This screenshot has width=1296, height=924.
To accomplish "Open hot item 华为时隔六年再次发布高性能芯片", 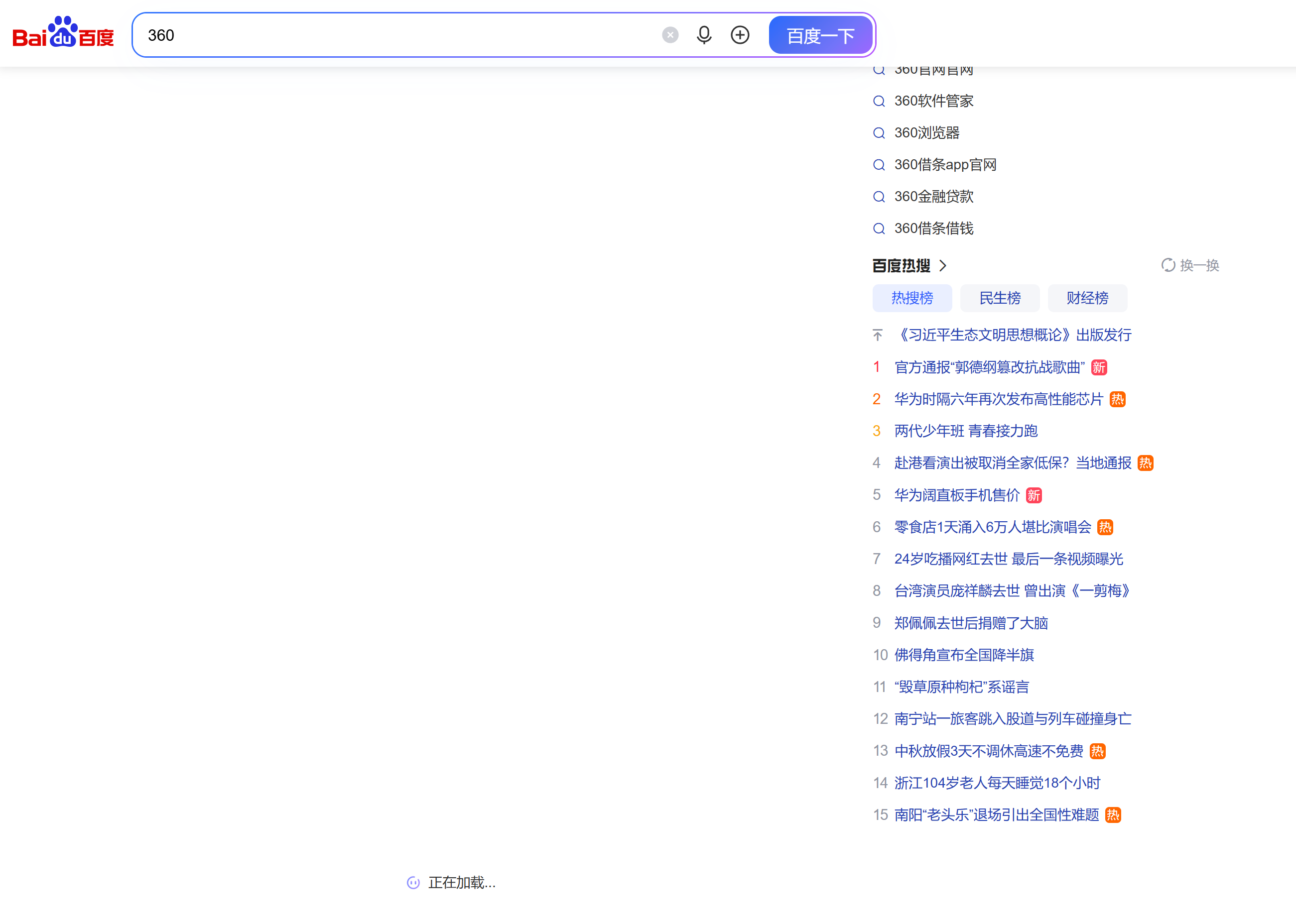I will click(x=998, y=399).
